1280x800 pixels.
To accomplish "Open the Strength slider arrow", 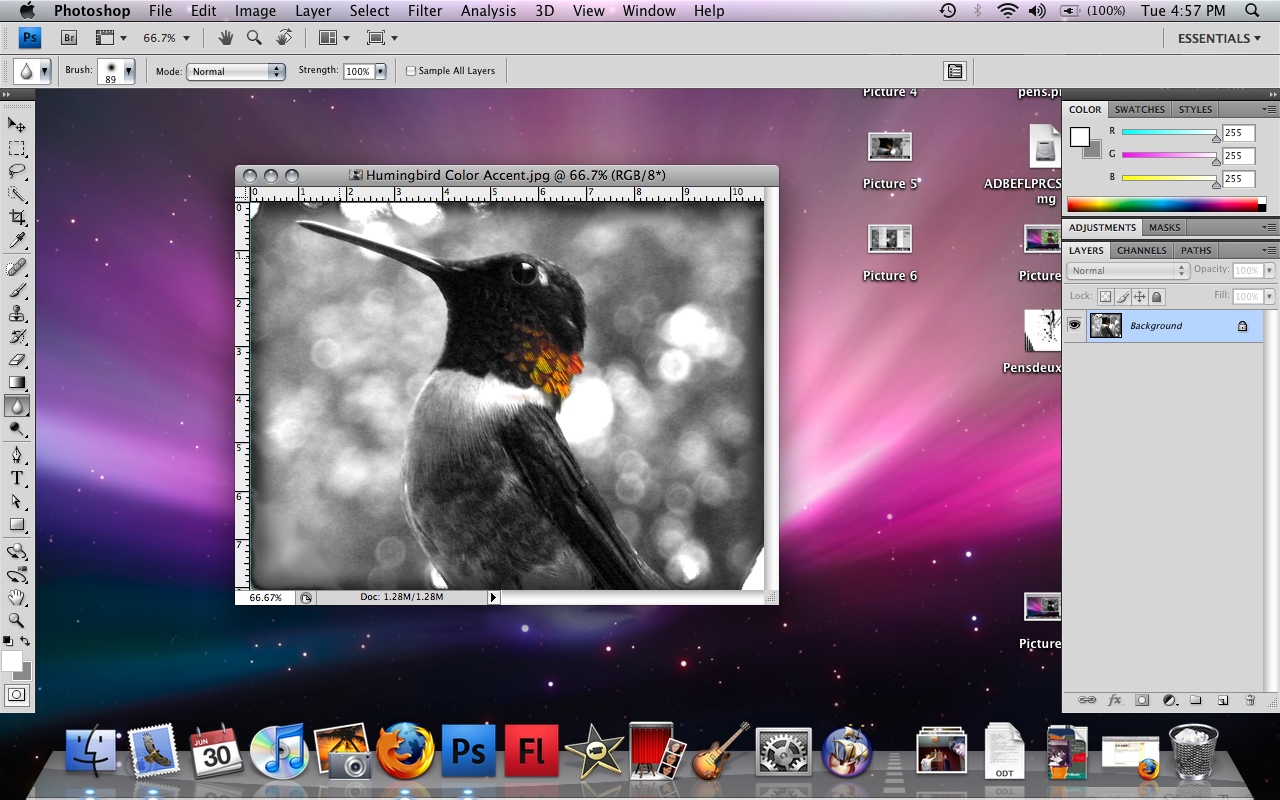I will pos(380,71).
